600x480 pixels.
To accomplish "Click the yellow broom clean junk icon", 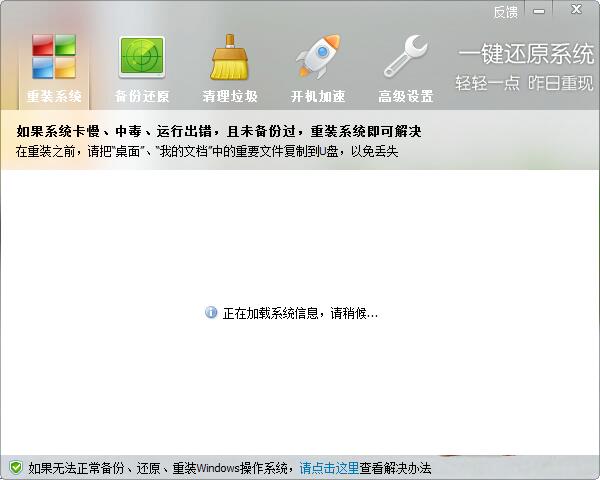I will (230, 57).
